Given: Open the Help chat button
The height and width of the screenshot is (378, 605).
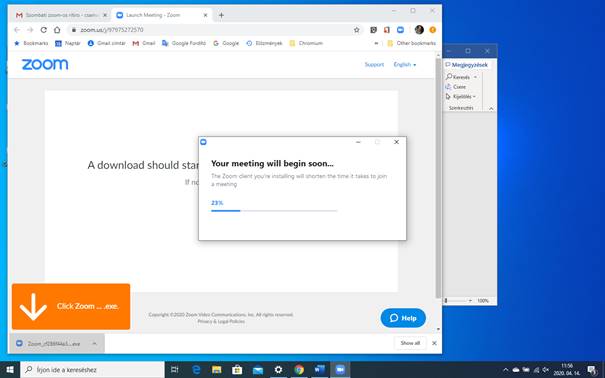Looking at the screenshot, I should click(x=403, y=318).
